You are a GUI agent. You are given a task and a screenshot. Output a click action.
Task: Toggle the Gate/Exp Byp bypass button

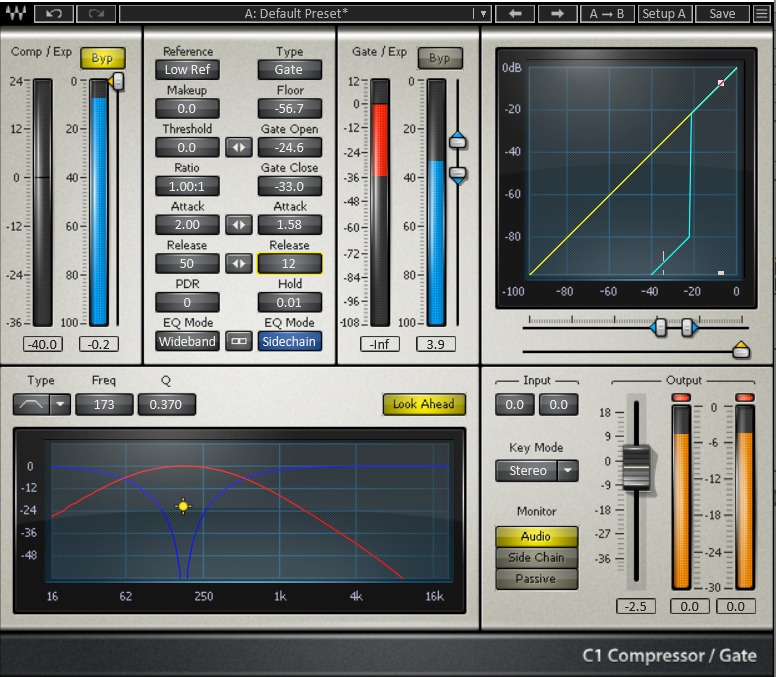(439, 58)
